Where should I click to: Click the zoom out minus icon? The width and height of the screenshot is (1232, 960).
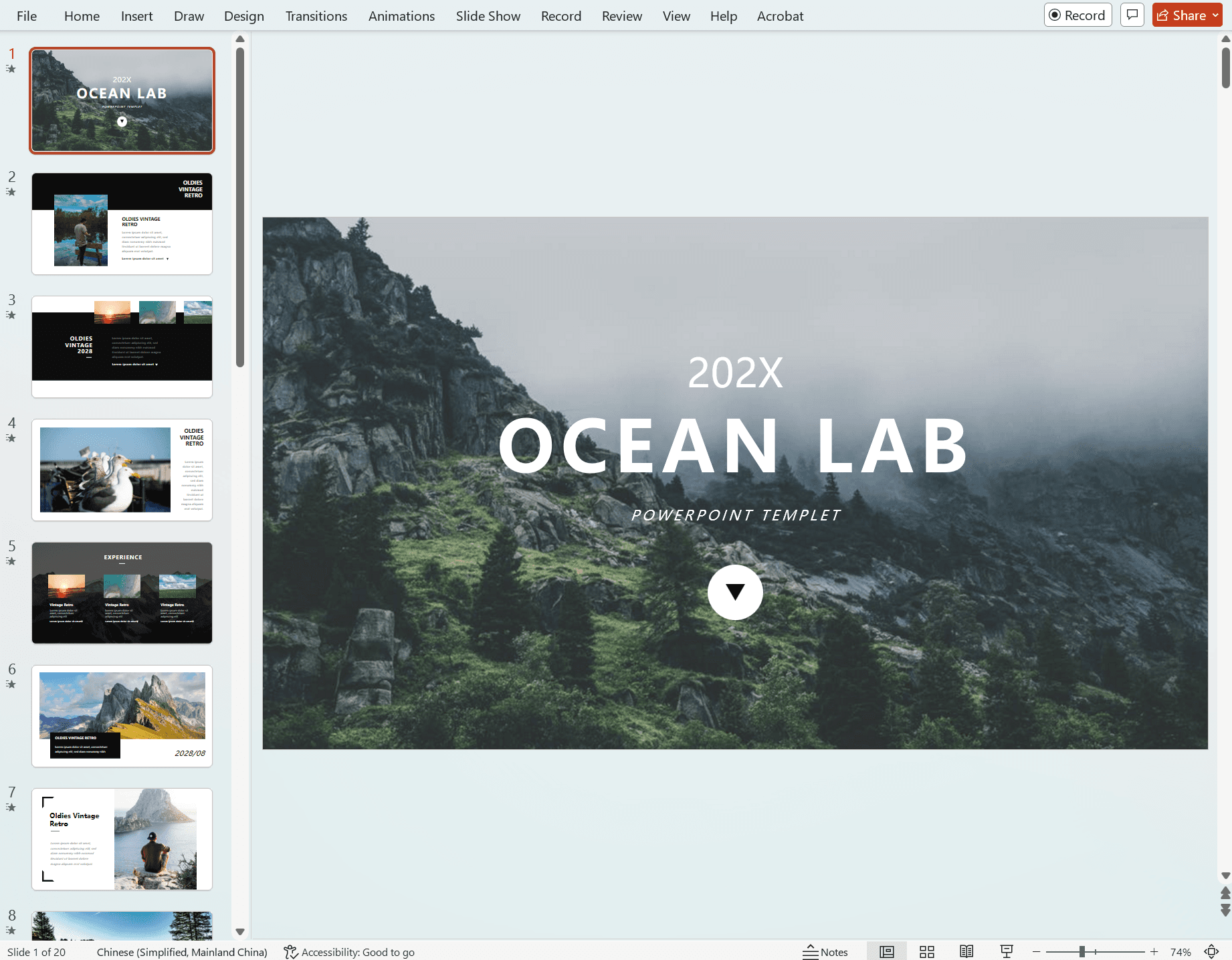click(1037, 952)
